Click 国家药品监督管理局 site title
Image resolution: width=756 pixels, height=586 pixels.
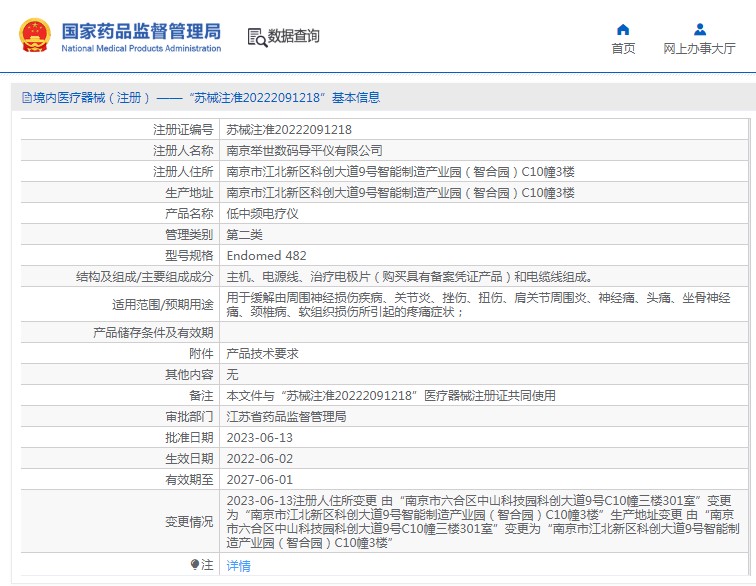click(x=141, y=31)
